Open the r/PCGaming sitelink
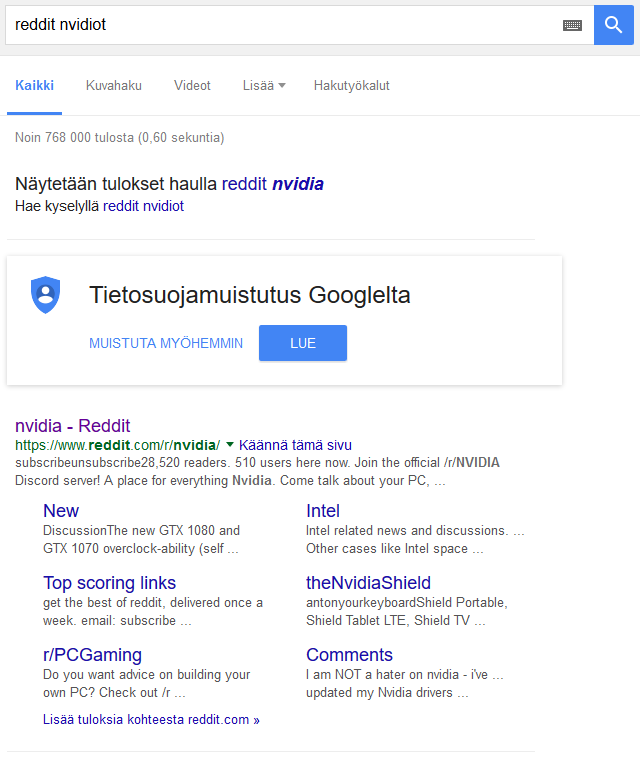640x760 pixels. pyautogui.click(x=93, y=655)
